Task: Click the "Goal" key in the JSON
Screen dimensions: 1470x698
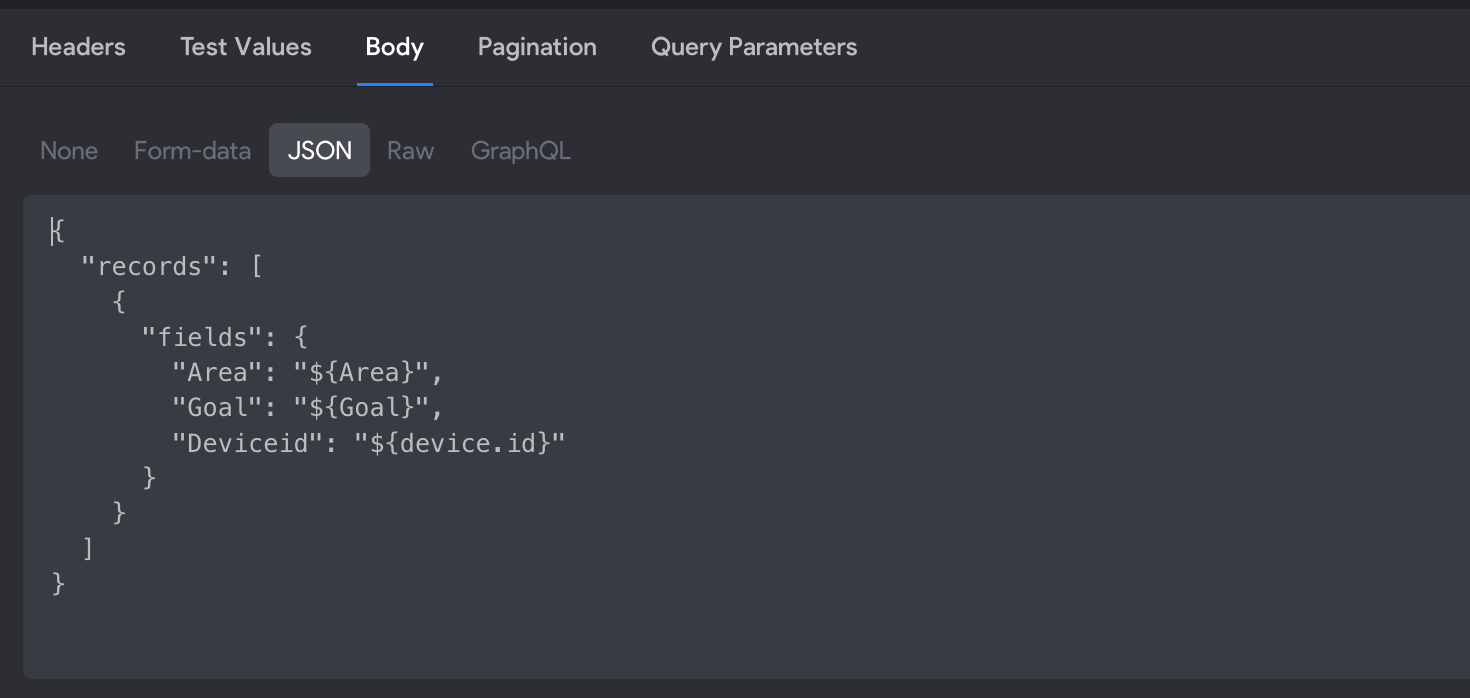Action: tap(218, 407)
